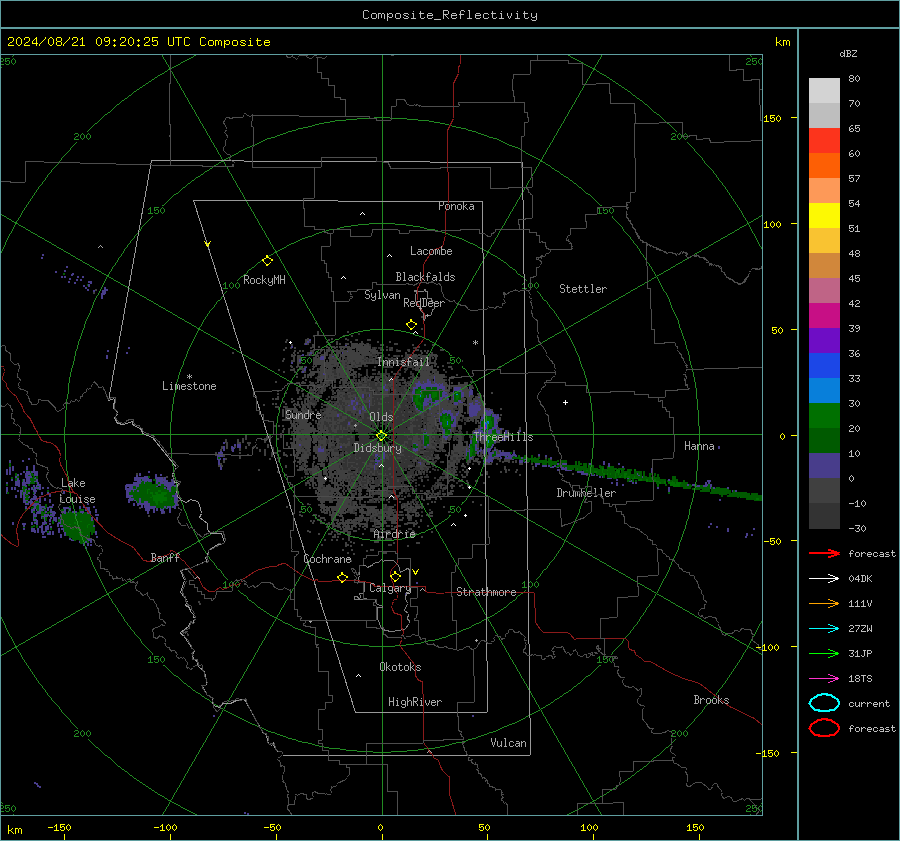This screenshot has width=900, height=841.
Task: Click the Vulcan map label
Action: (508, 743)
